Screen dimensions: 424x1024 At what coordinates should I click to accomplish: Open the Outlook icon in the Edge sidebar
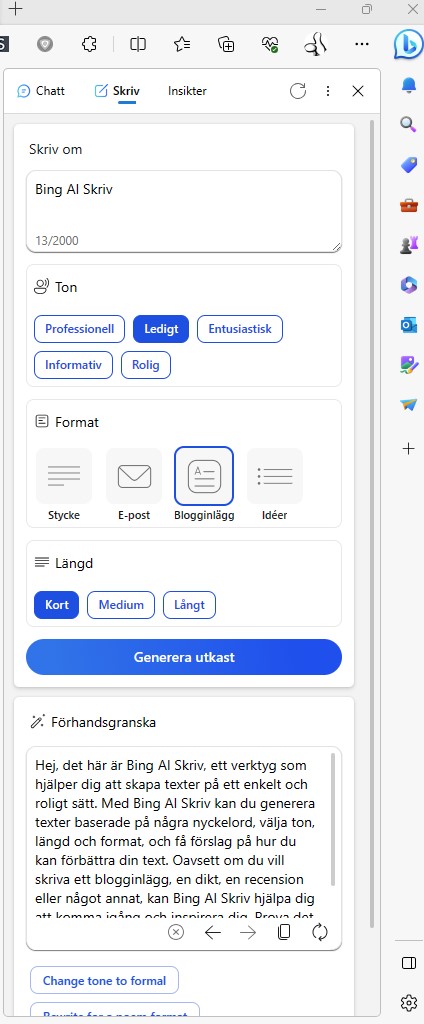coord(408,325)
